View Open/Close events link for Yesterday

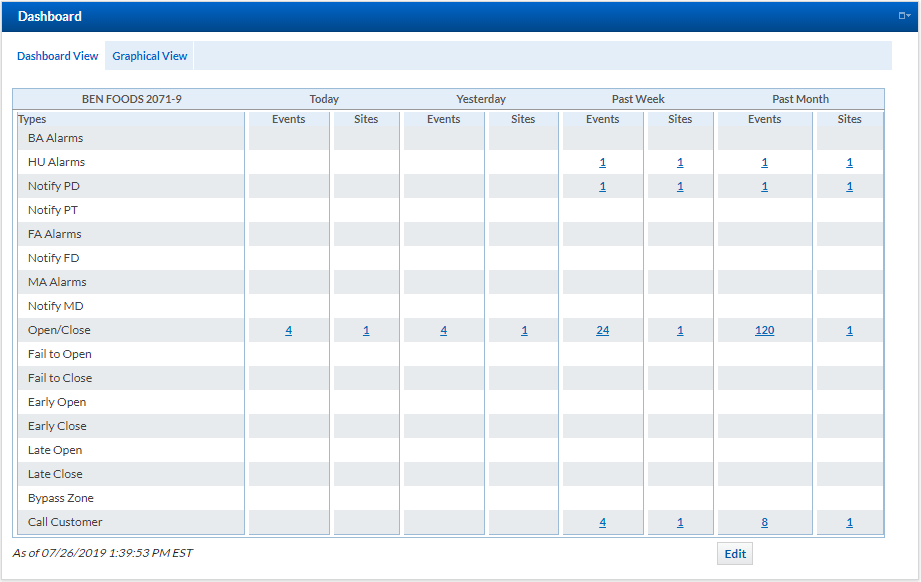click(443, 330)
